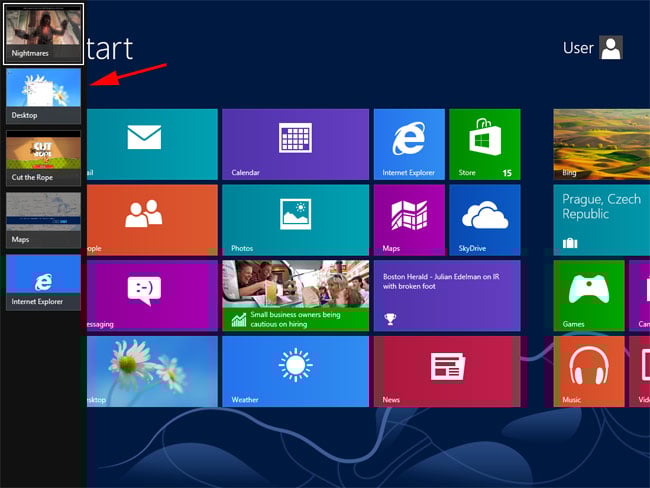Open the Weather tile
Screen dimensions: 650x488
point(296,371)
